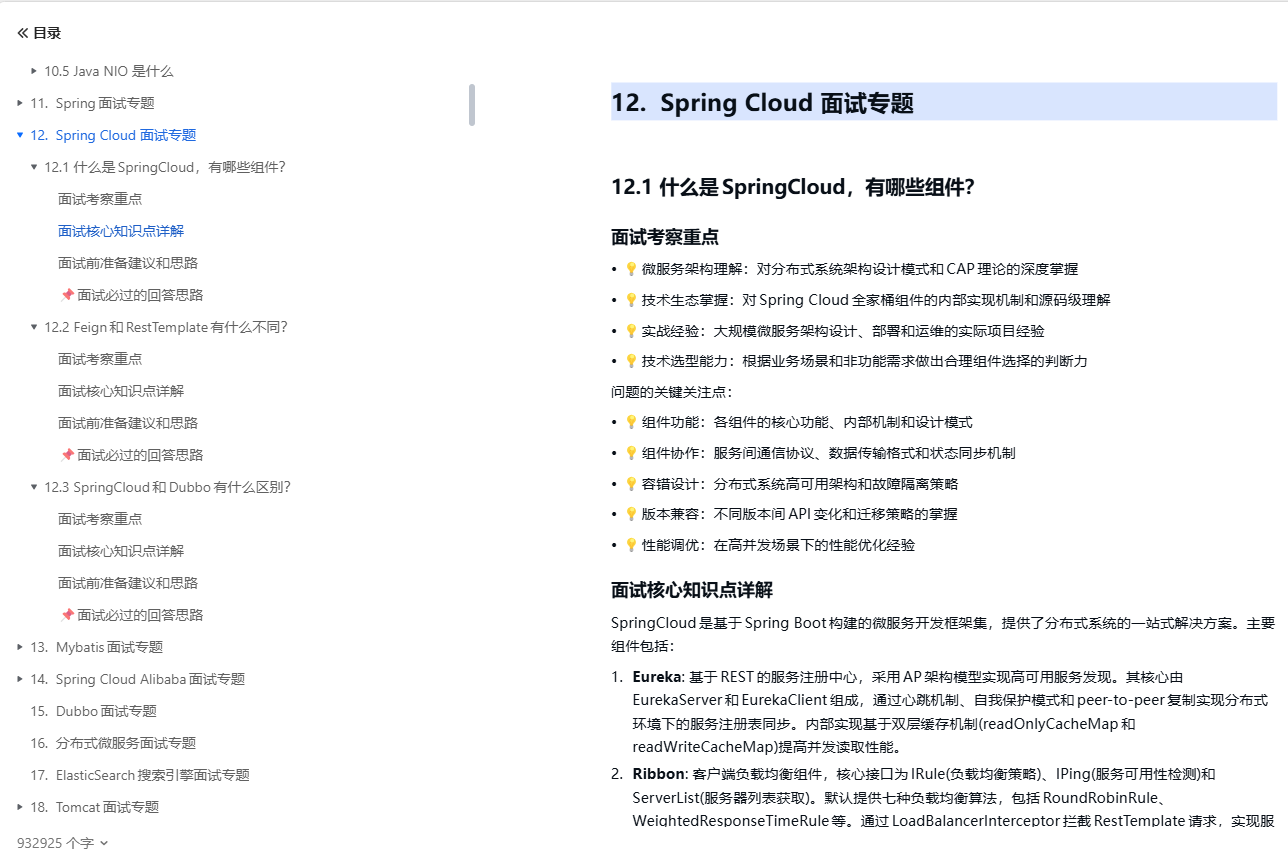1288x859 pixels.
Task: Click the lightbulb icon beside 技术选型能力
Action: (x=631, y=361)
